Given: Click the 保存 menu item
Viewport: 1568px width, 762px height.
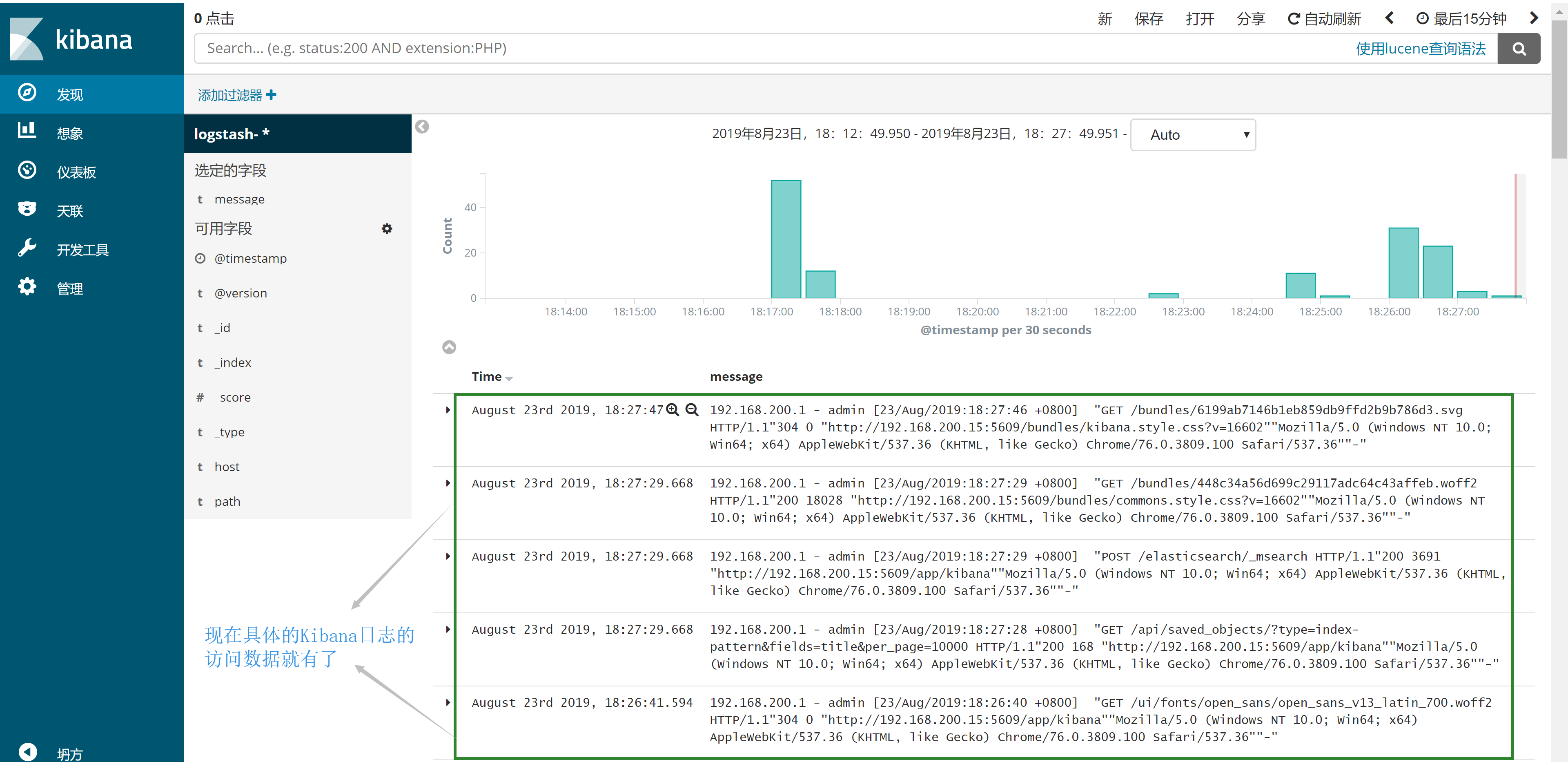Looking at the screenshot, I should click(1149, 19).
